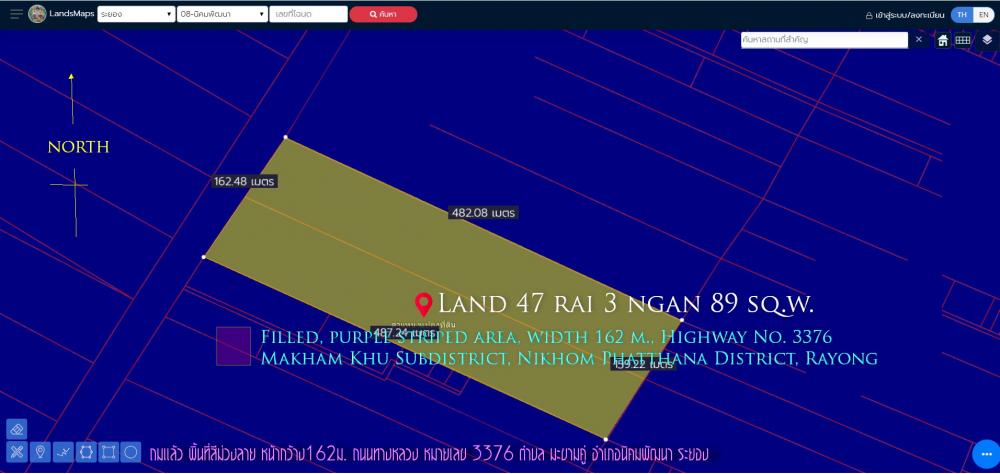
Task: Click the title deed number input field
Action: [308, 15]
